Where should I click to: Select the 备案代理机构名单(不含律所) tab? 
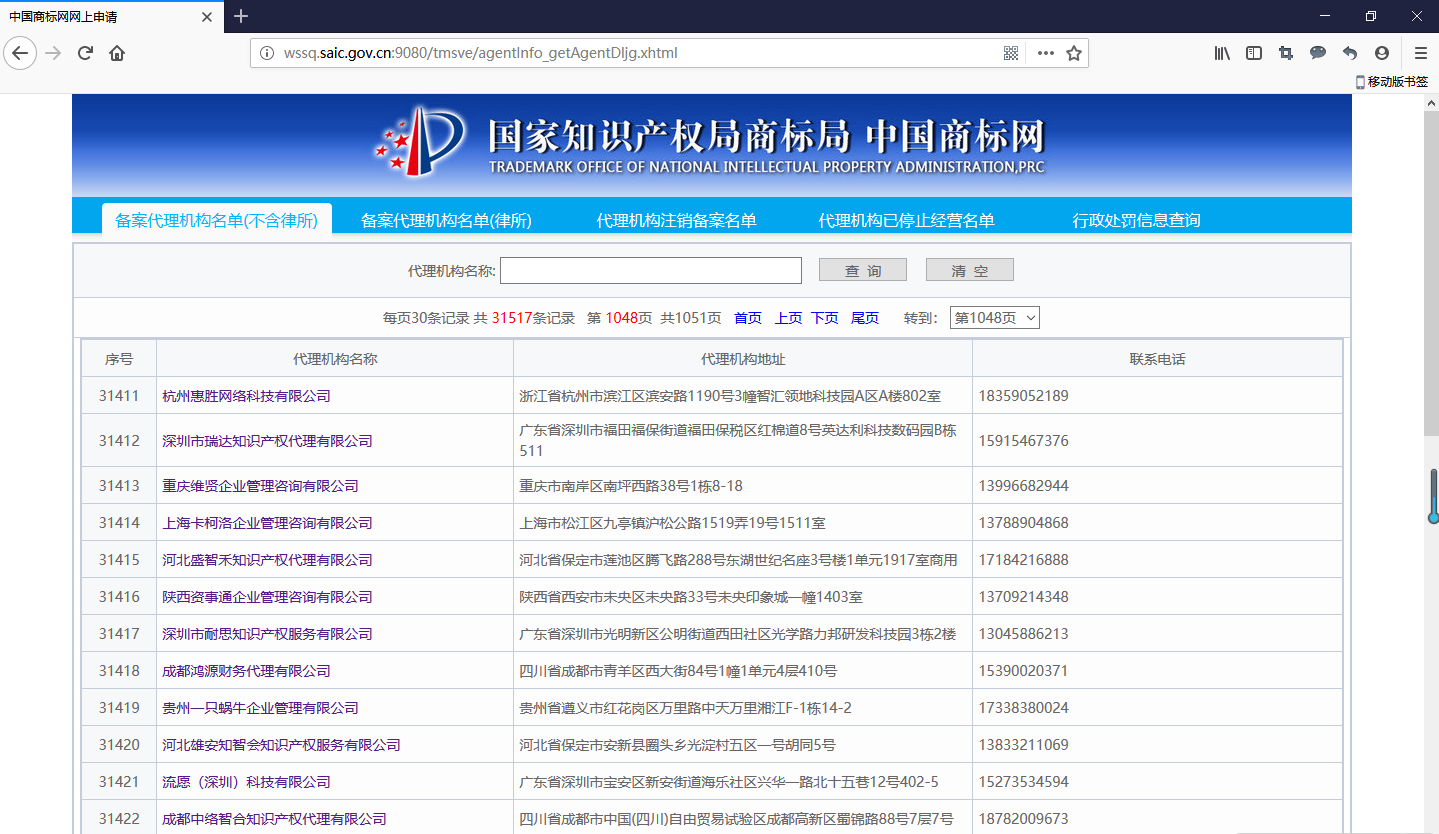pos(217,220)
